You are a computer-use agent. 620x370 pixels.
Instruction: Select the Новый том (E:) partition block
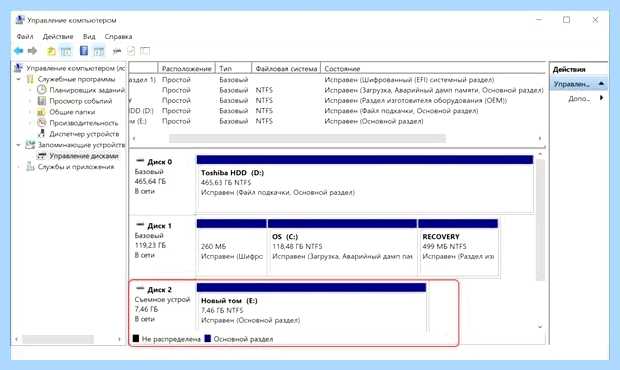coord(311,308)
